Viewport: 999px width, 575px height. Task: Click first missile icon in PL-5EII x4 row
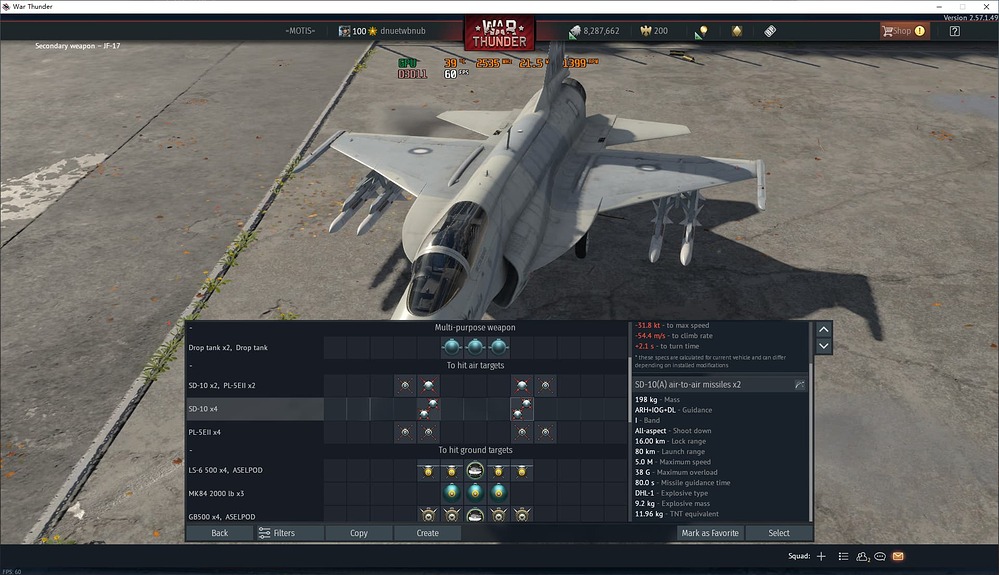[405, 432]
